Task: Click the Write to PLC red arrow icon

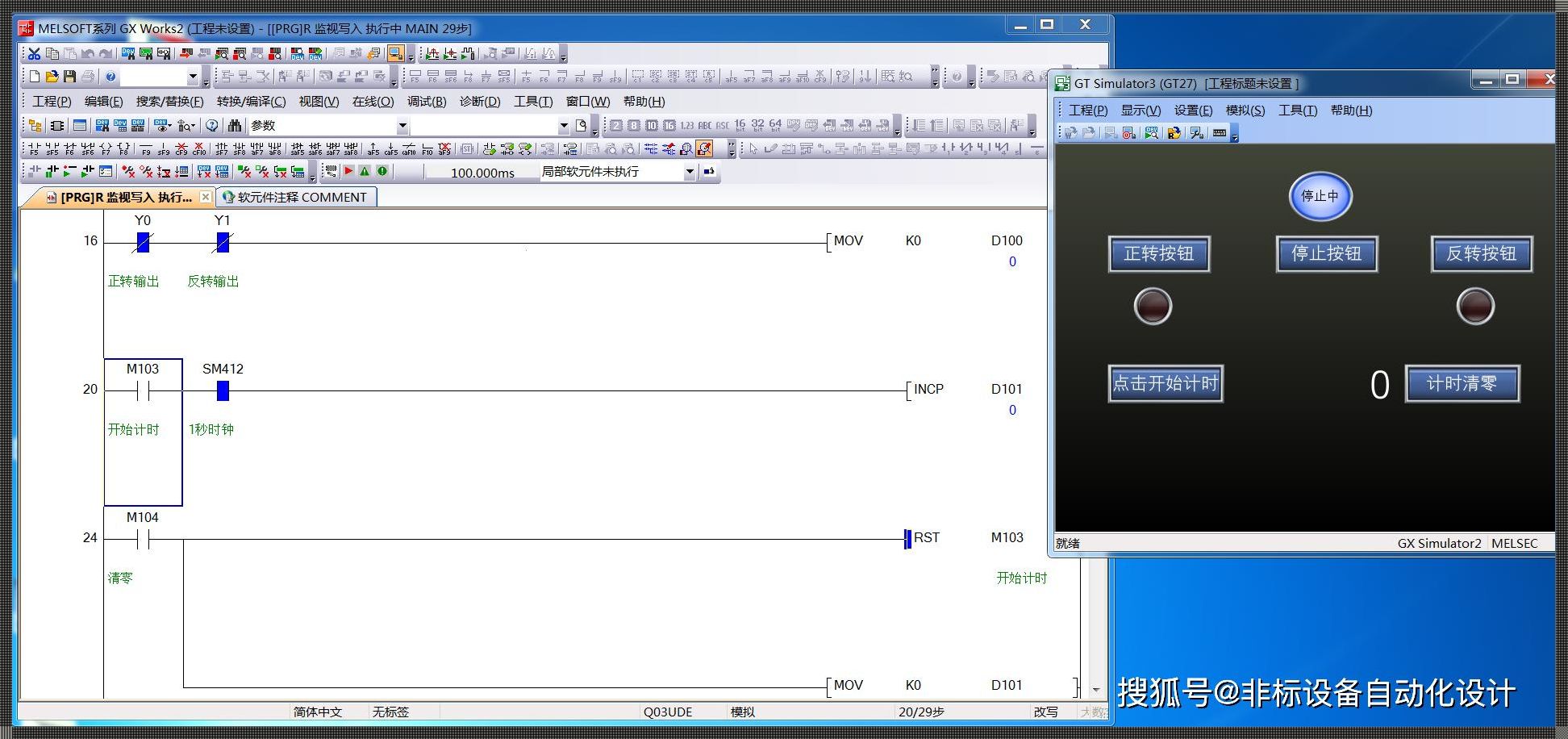Action: (186, 54)
